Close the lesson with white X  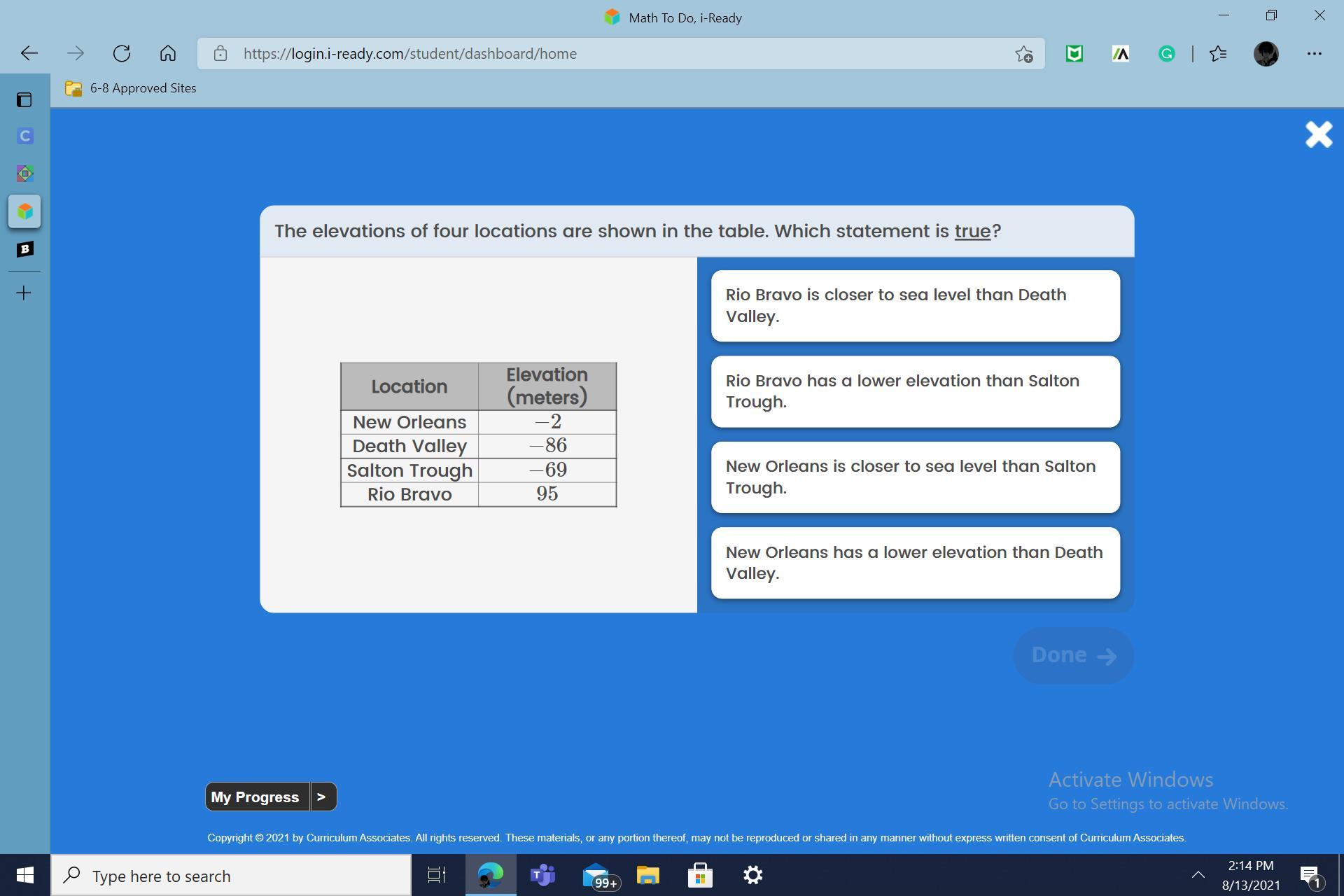[x=1318, y=134]
